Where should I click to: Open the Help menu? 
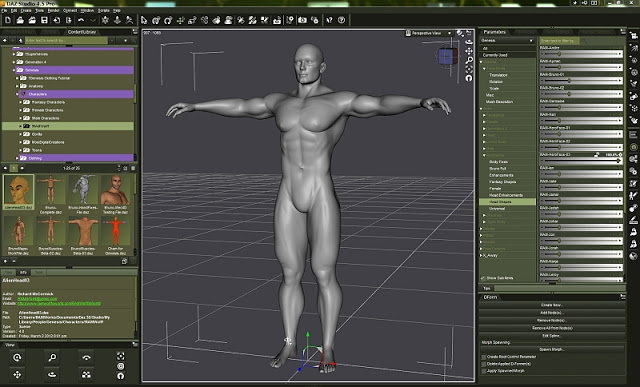[x=116, y=10]
